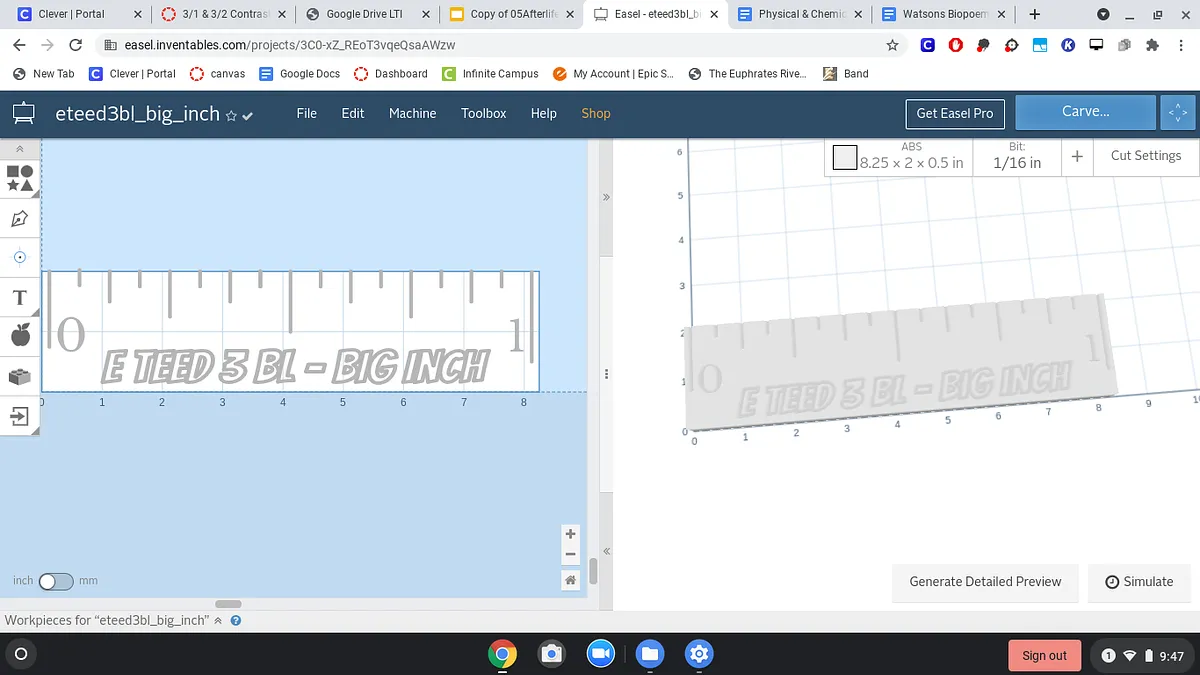Select the Pen drawing tool

point(20,218)
